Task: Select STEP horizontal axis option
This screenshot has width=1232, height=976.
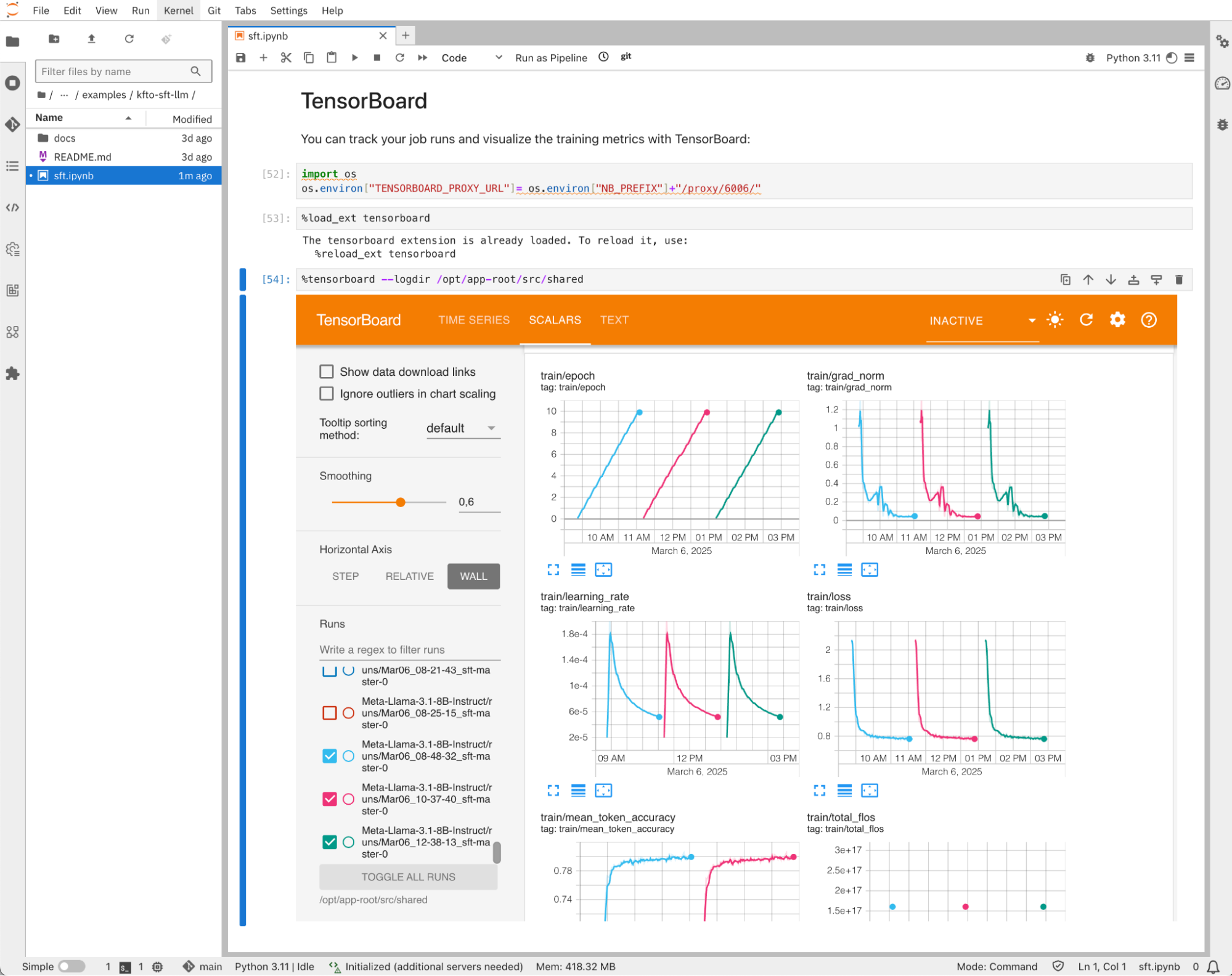Action: 345,576
